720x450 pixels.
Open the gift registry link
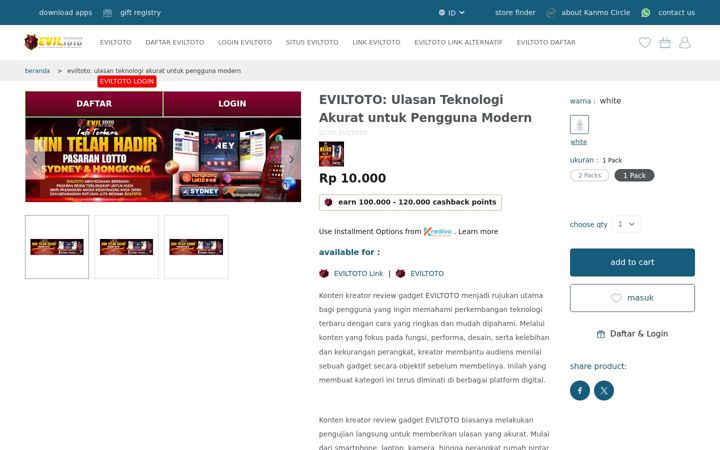pyautogui.click(x=141, y=13)
